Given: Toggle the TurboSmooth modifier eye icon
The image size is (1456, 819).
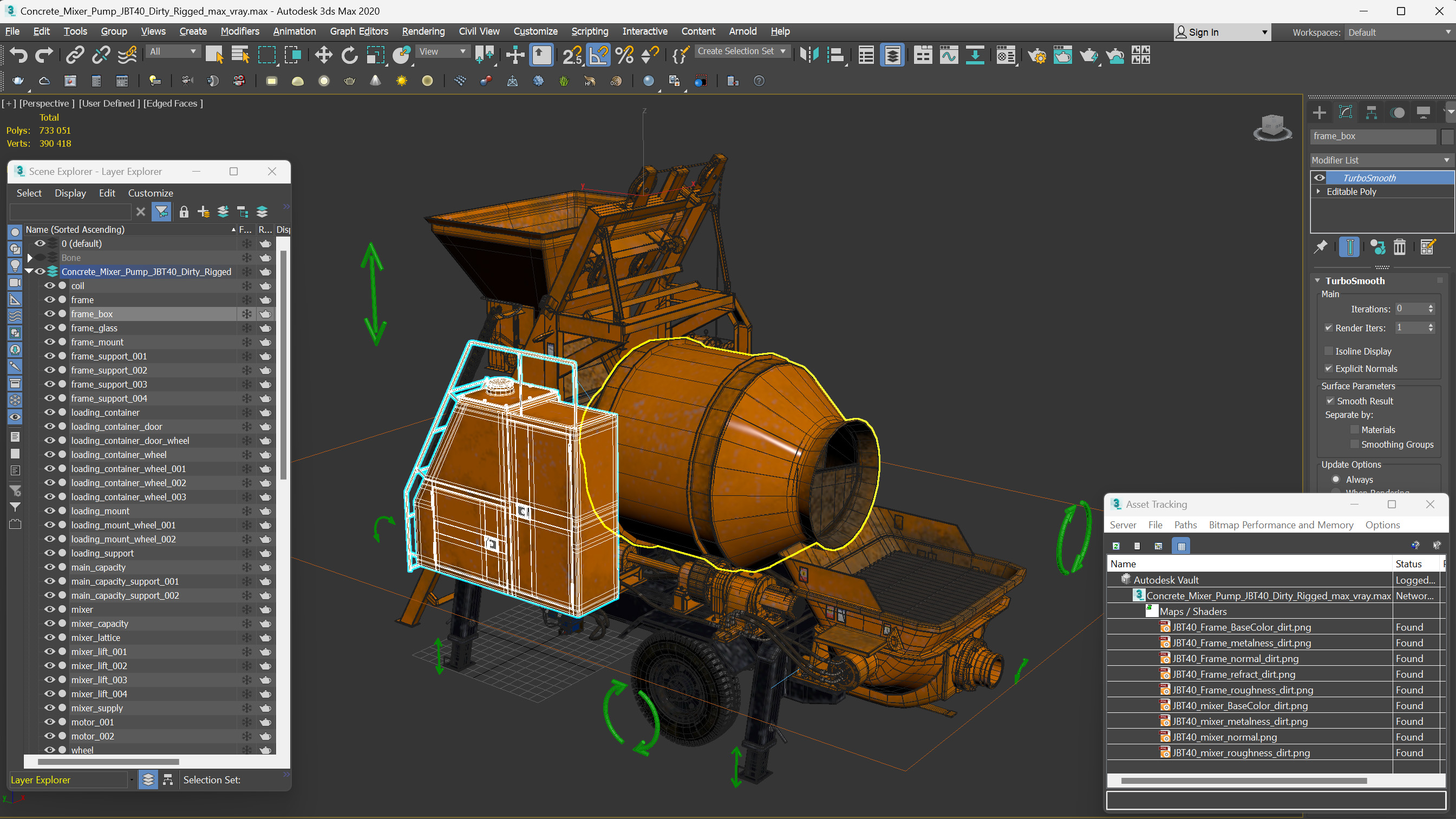Looking at the screenshot, I should [1320, 178].
